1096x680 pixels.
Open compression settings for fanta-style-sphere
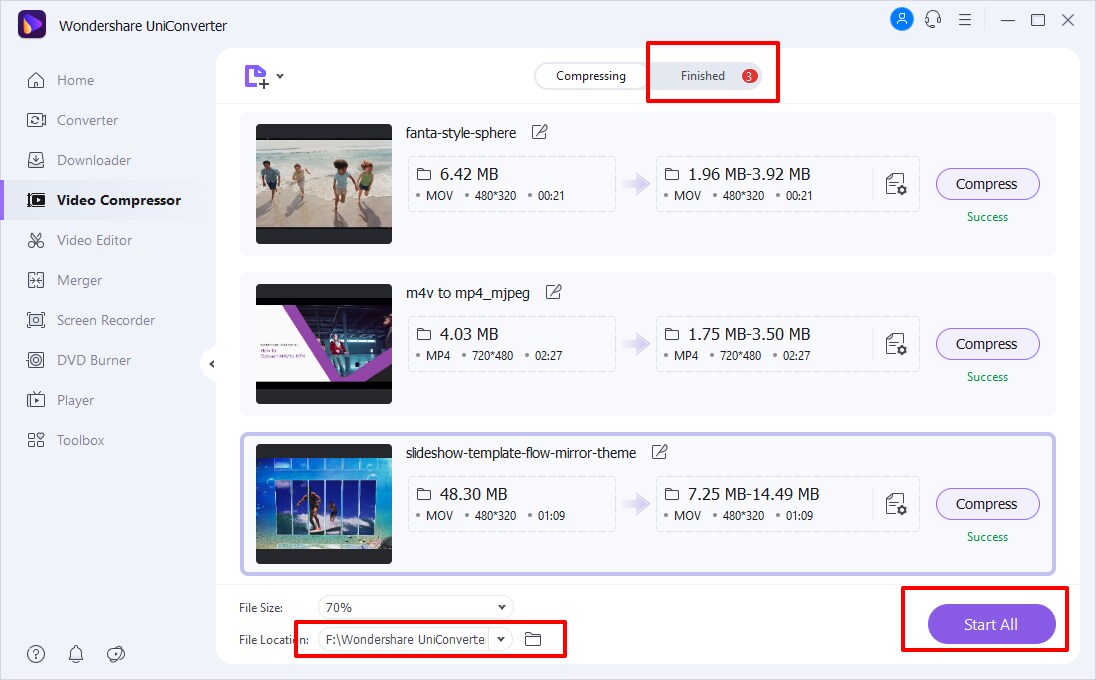click(895, 184)
